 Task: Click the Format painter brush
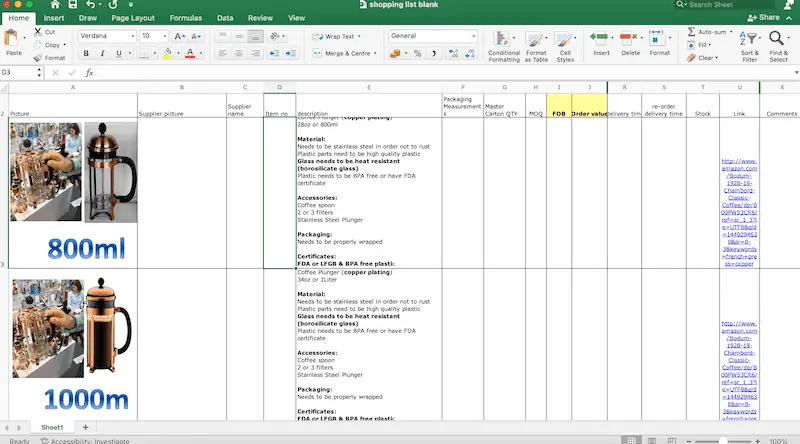[38, 58]
